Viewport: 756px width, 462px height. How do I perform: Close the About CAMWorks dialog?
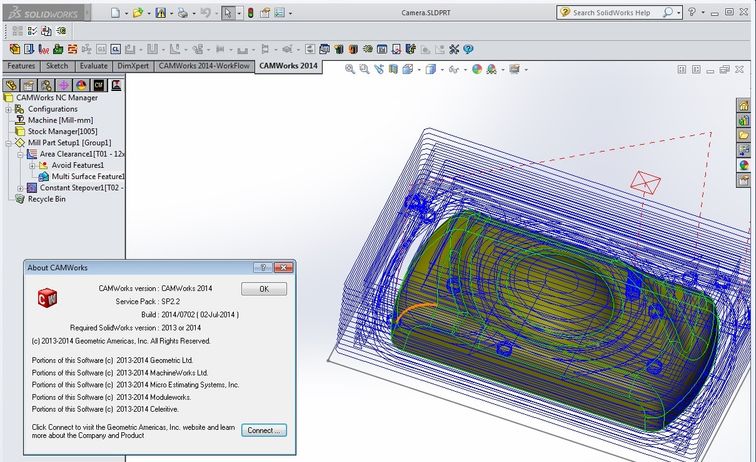[x=284, y=267]
